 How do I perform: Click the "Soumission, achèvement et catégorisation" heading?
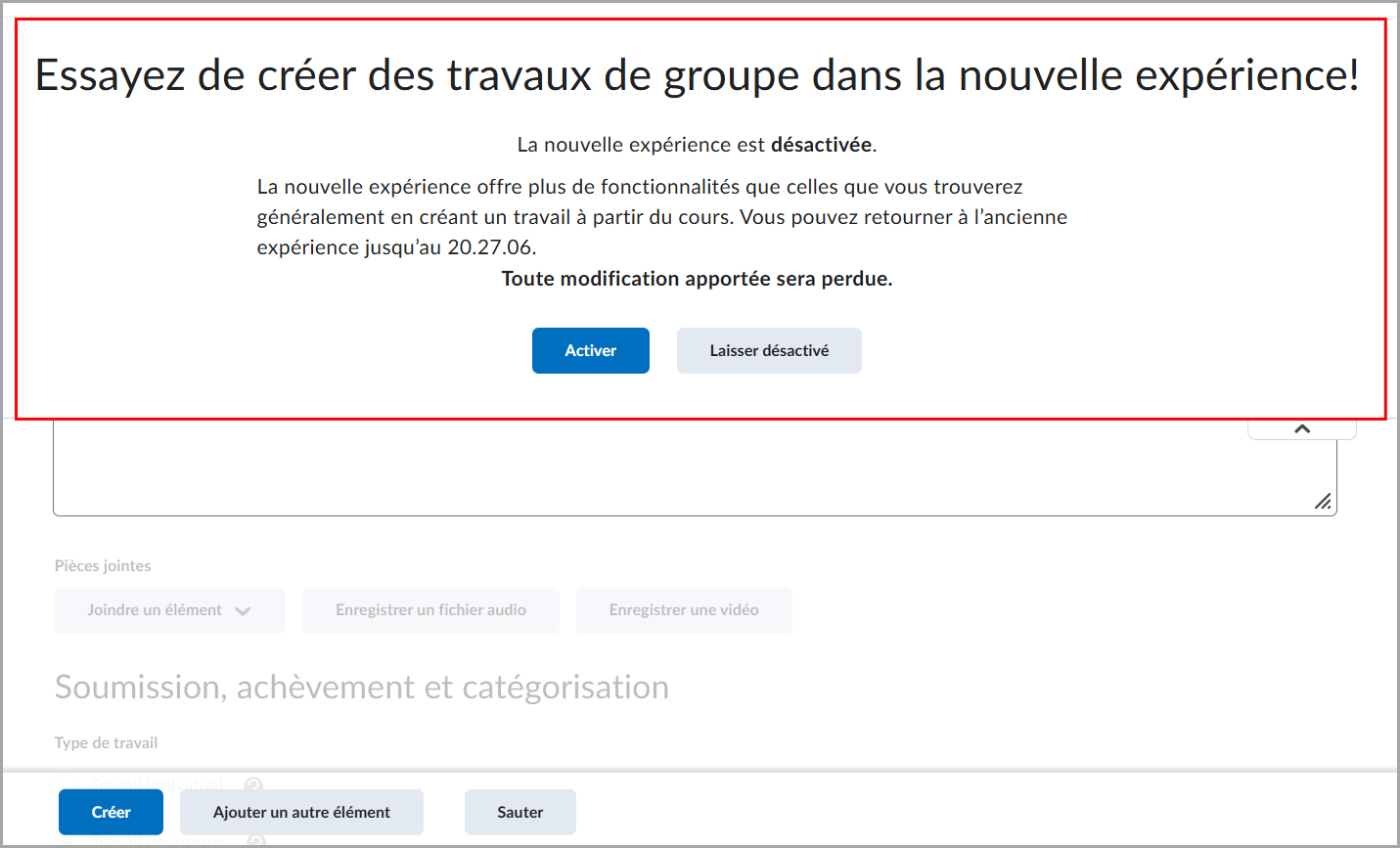362,687
